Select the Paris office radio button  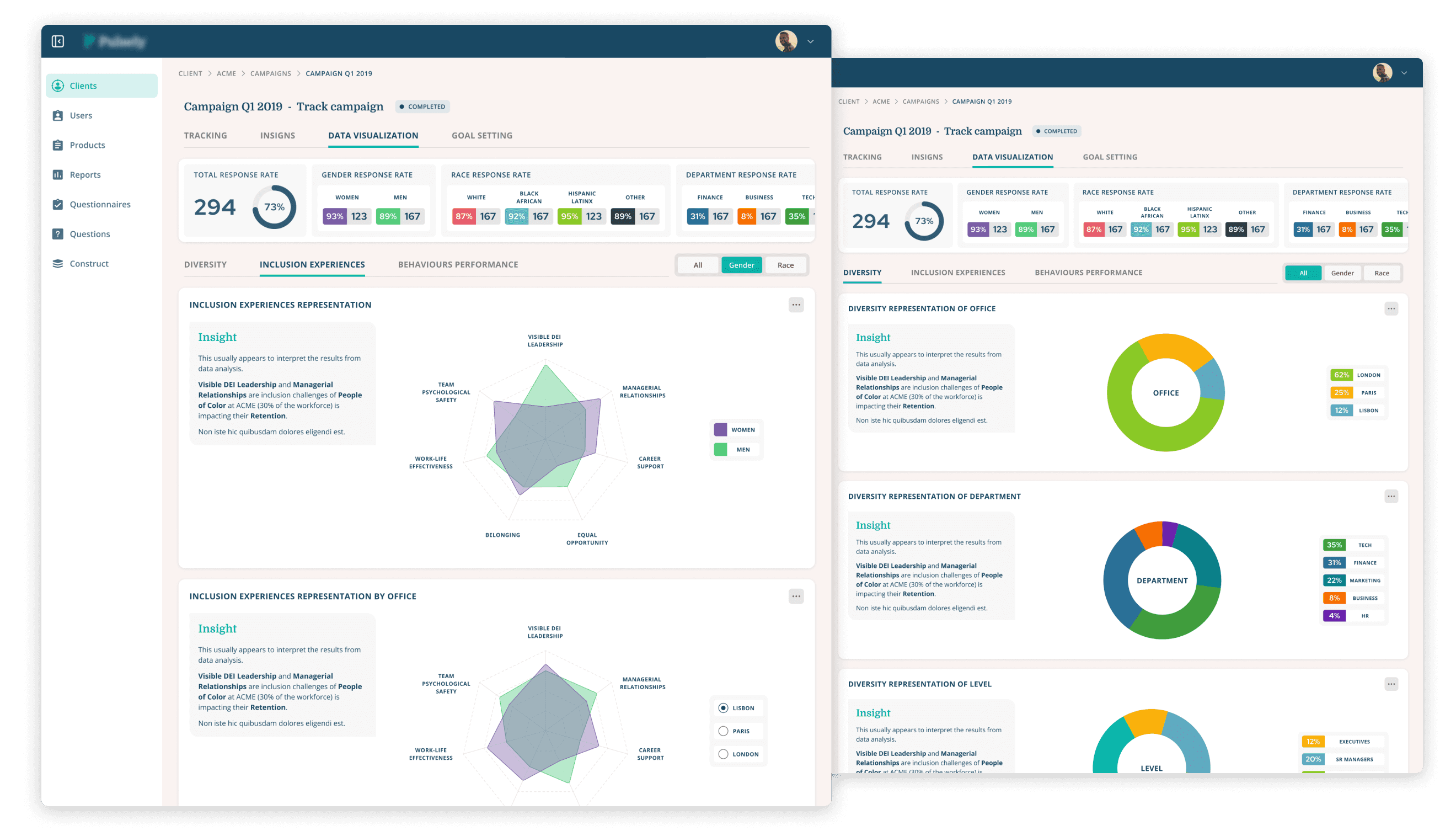[723, 731]
